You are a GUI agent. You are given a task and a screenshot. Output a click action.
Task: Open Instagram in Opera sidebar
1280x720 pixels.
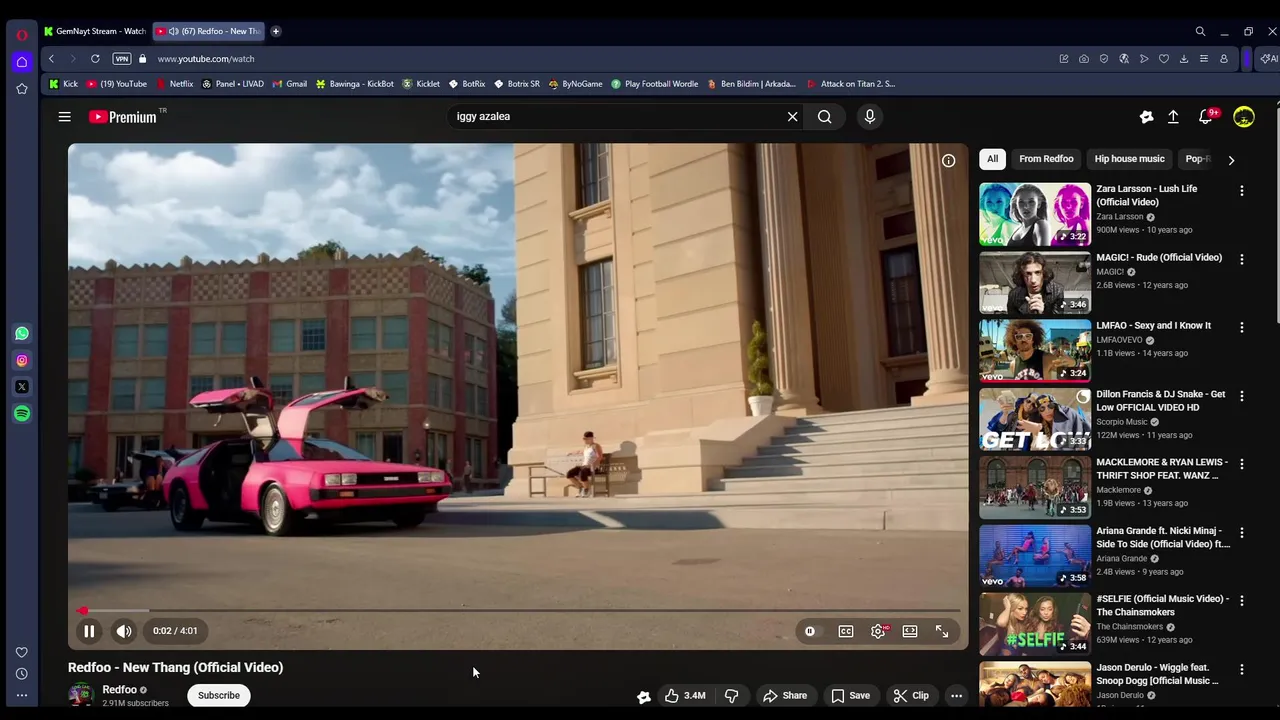pos(22,360)
